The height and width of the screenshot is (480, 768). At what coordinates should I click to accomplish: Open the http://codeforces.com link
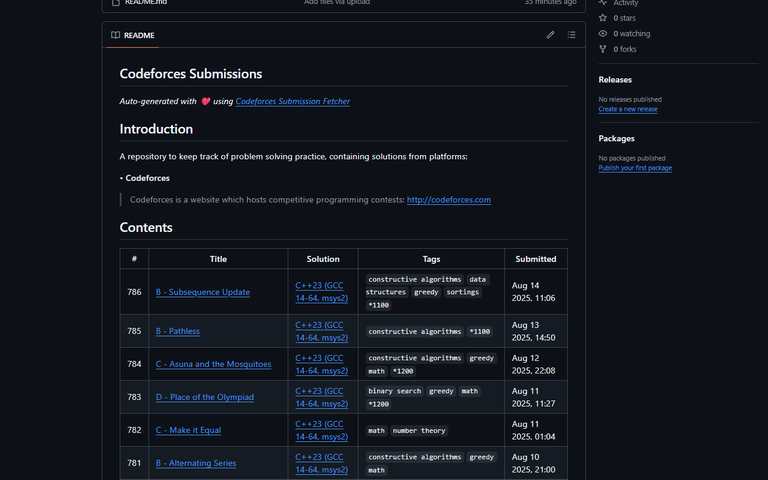tap(449, 200)
